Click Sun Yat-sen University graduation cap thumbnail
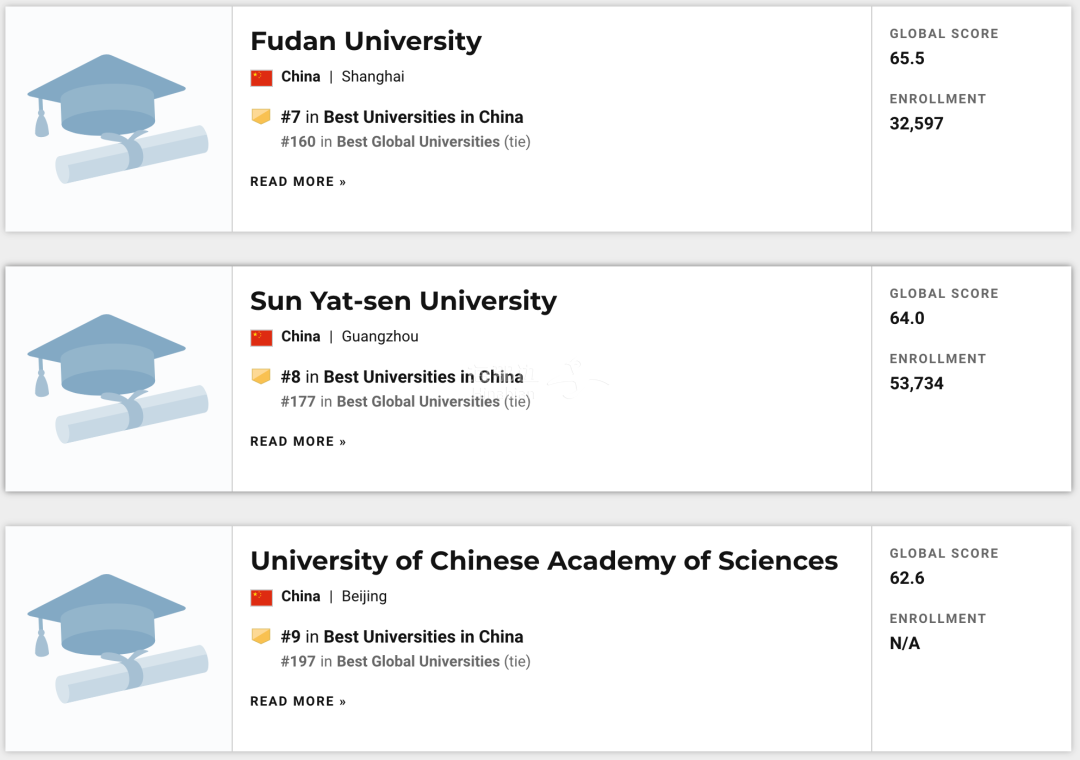The height and width of the screenshot is (760, 1080). click(118, 378)
